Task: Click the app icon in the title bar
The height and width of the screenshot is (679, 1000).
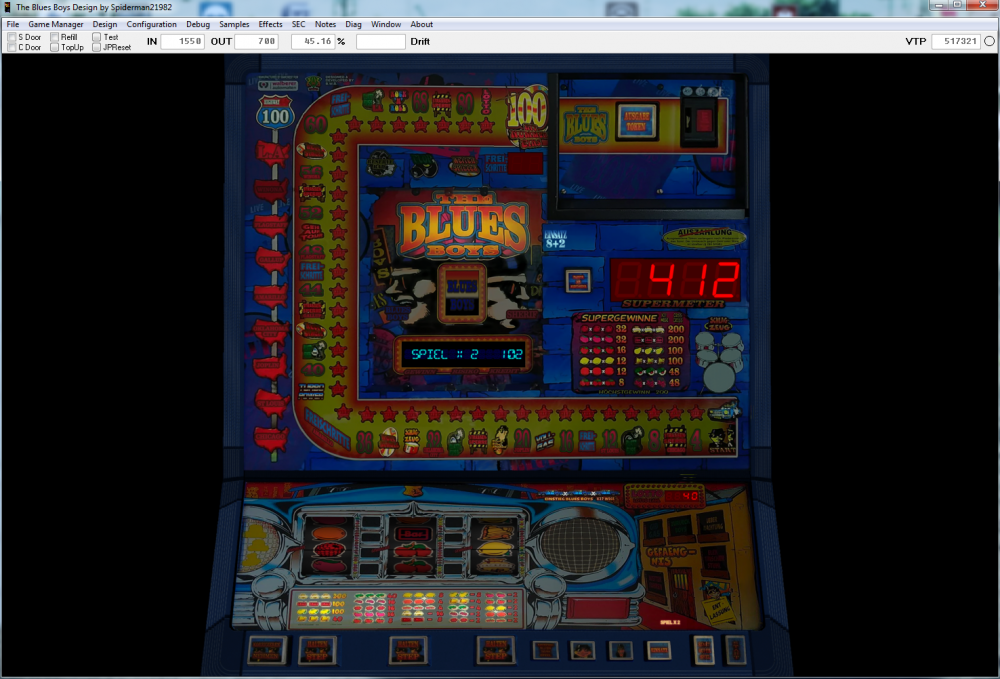Action: [x=8, y=7]
